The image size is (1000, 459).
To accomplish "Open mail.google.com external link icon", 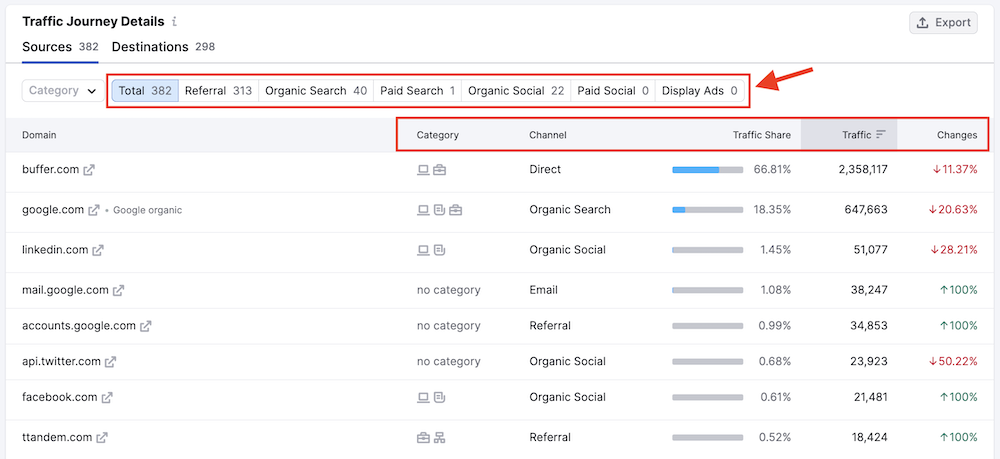I will [x=118, y=291].
